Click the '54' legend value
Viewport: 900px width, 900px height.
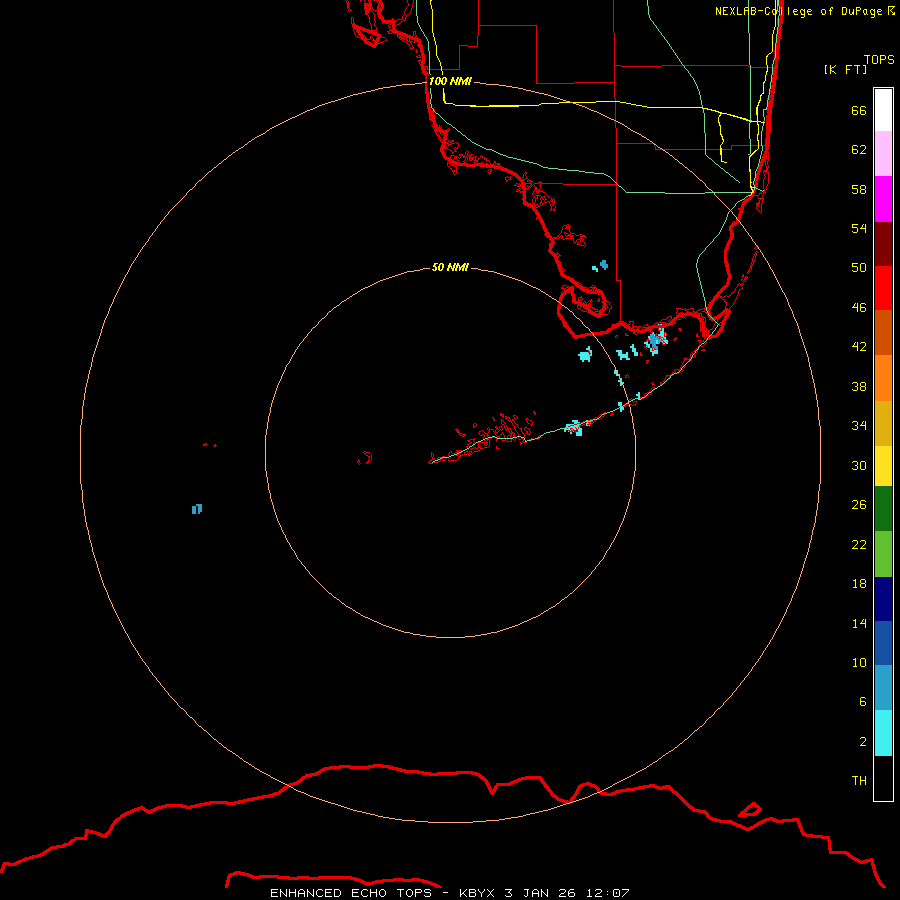(x=859, y=228)
